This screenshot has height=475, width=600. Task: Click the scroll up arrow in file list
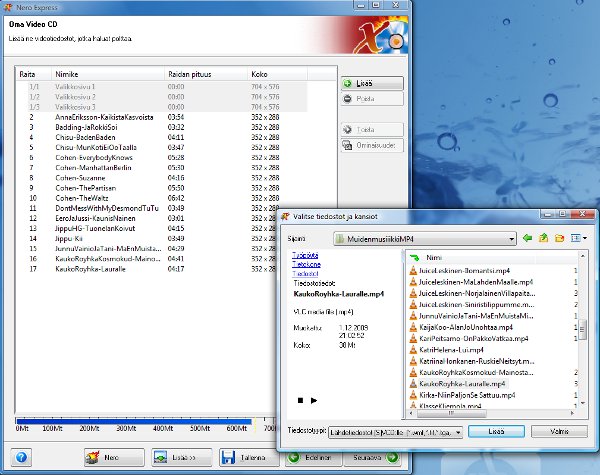[583, 256]
